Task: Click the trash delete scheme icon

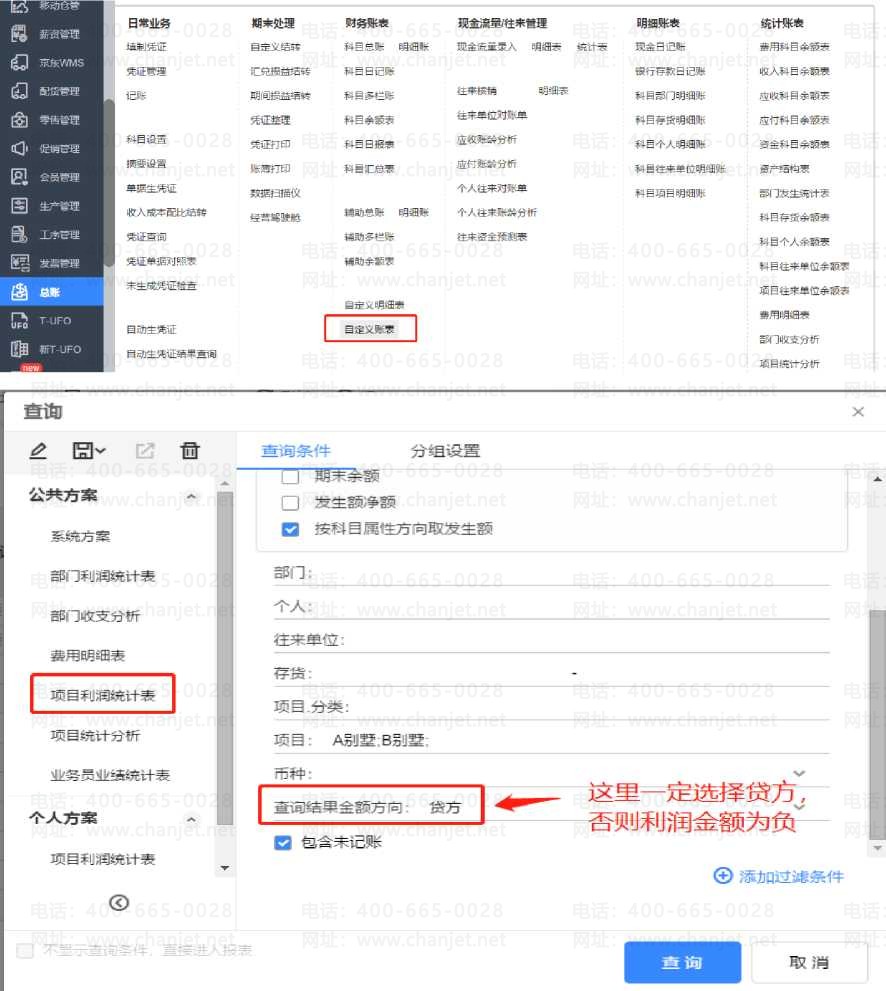Action: [190, 451]
